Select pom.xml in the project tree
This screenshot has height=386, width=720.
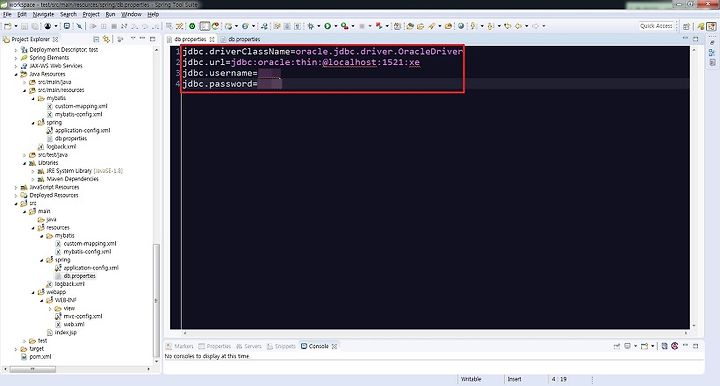click(40, 357)
